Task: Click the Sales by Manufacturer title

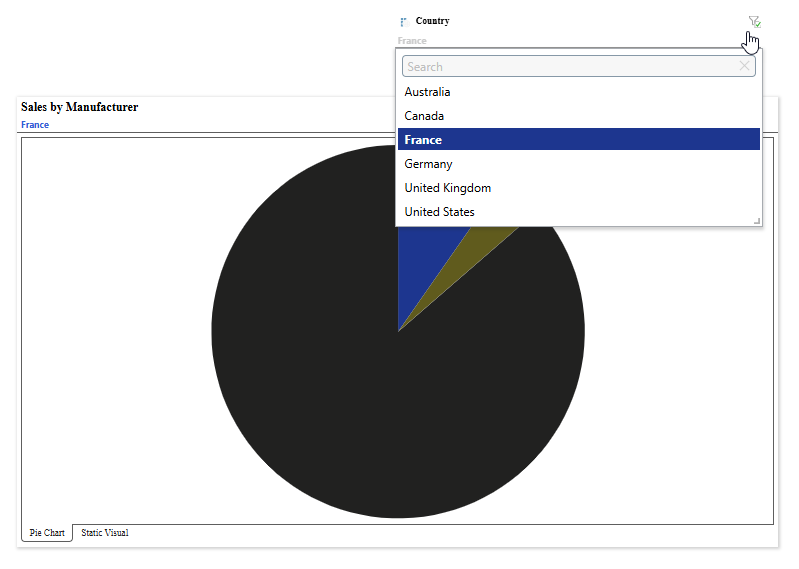Action: coord(79,107)
